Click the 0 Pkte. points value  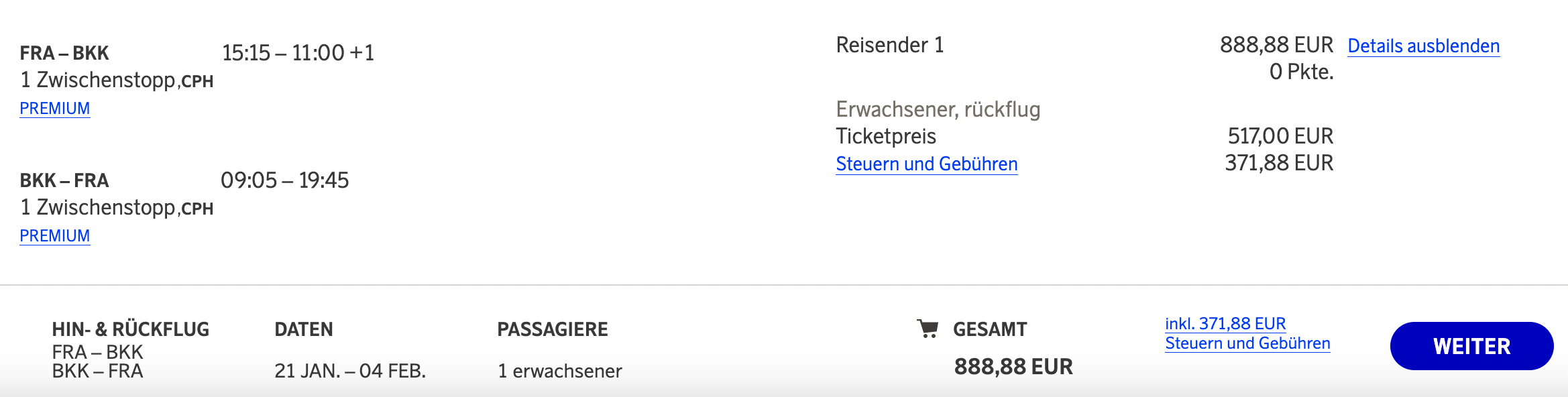1300,72
